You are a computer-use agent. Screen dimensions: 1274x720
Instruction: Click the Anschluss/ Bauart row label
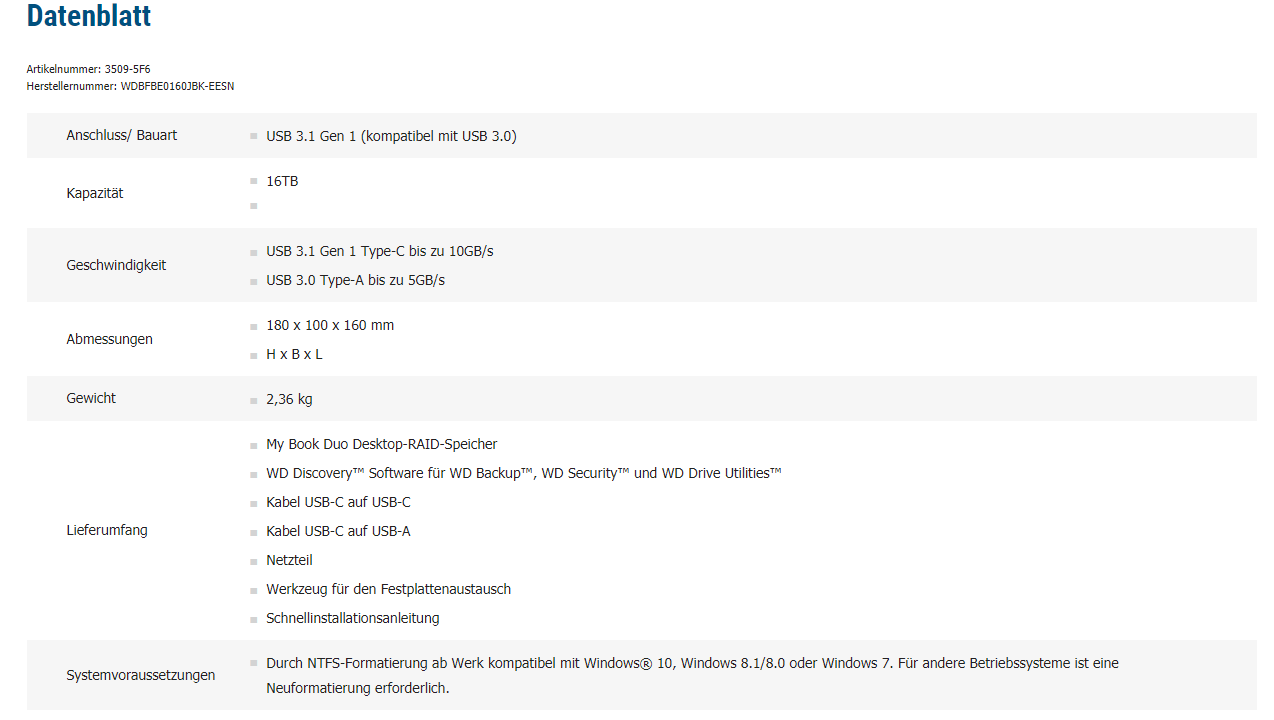tap(121, 135)
